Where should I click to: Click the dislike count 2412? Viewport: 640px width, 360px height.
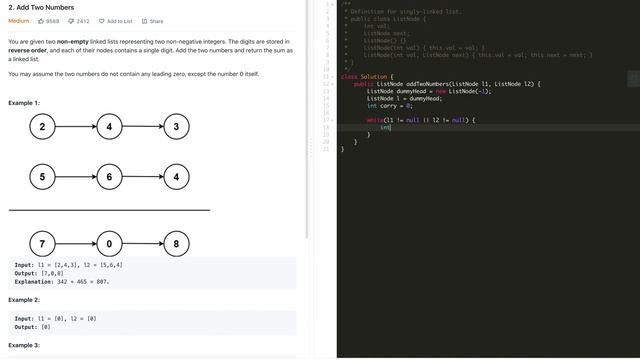click(x=82, y=21)
